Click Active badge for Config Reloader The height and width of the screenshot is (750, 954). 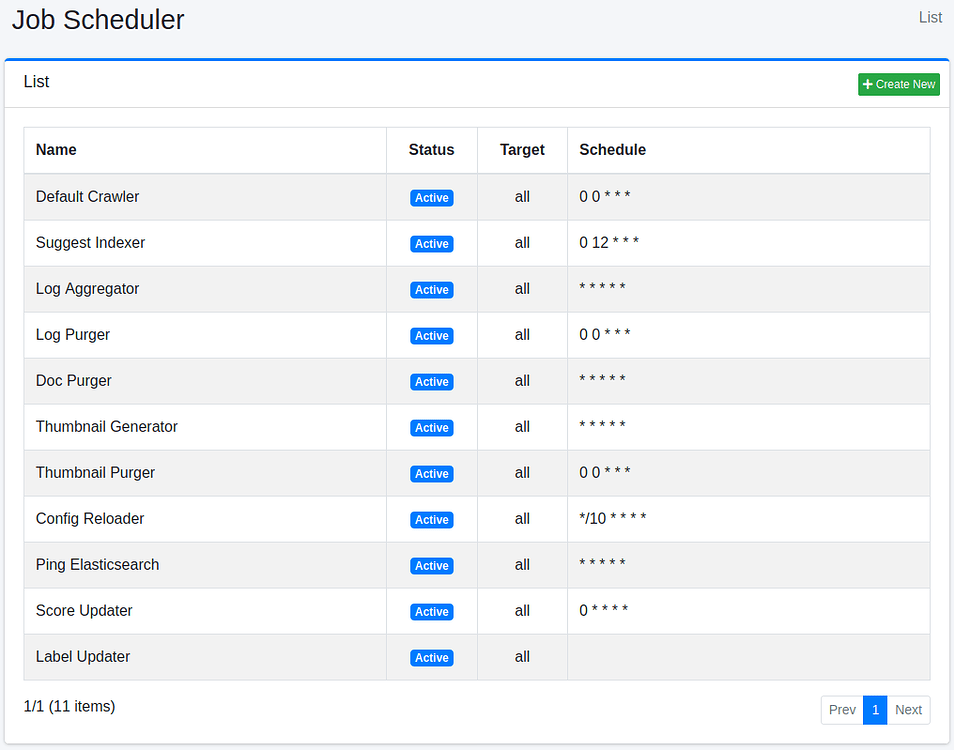pyautogui.click(x=432, y=520)
